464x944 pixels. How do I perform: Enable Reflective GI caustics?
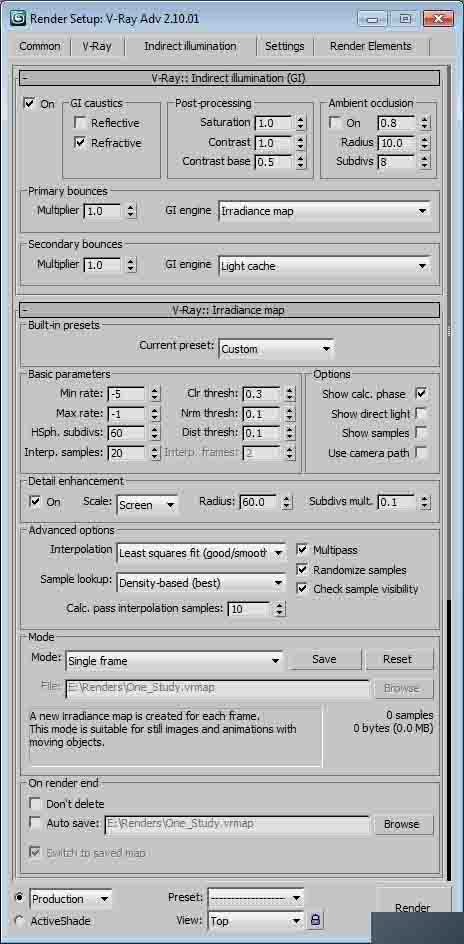[79, 123]
